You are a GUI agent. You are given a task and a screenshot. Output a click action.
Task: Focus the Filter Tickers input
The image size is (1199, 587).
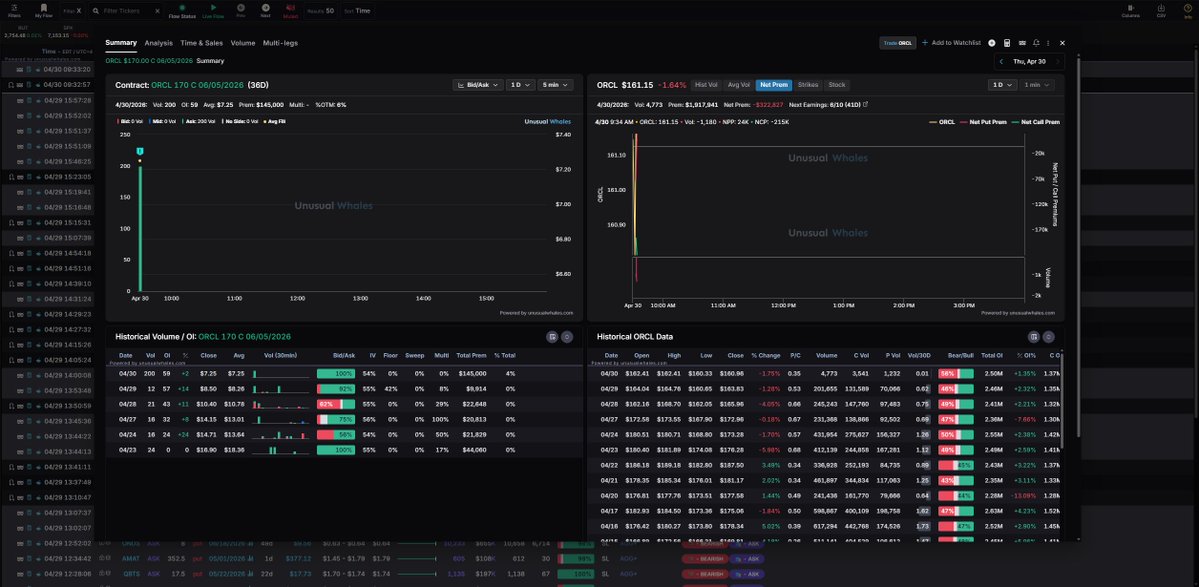126,11
